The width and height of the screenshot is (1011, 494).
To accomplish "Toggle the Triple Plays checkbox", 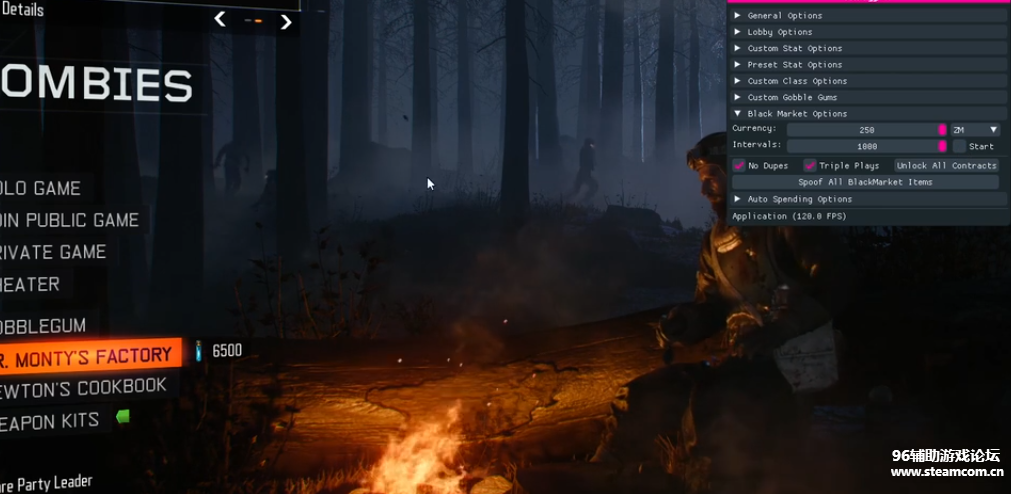I will pyautogui.click(x=810, y=166).
